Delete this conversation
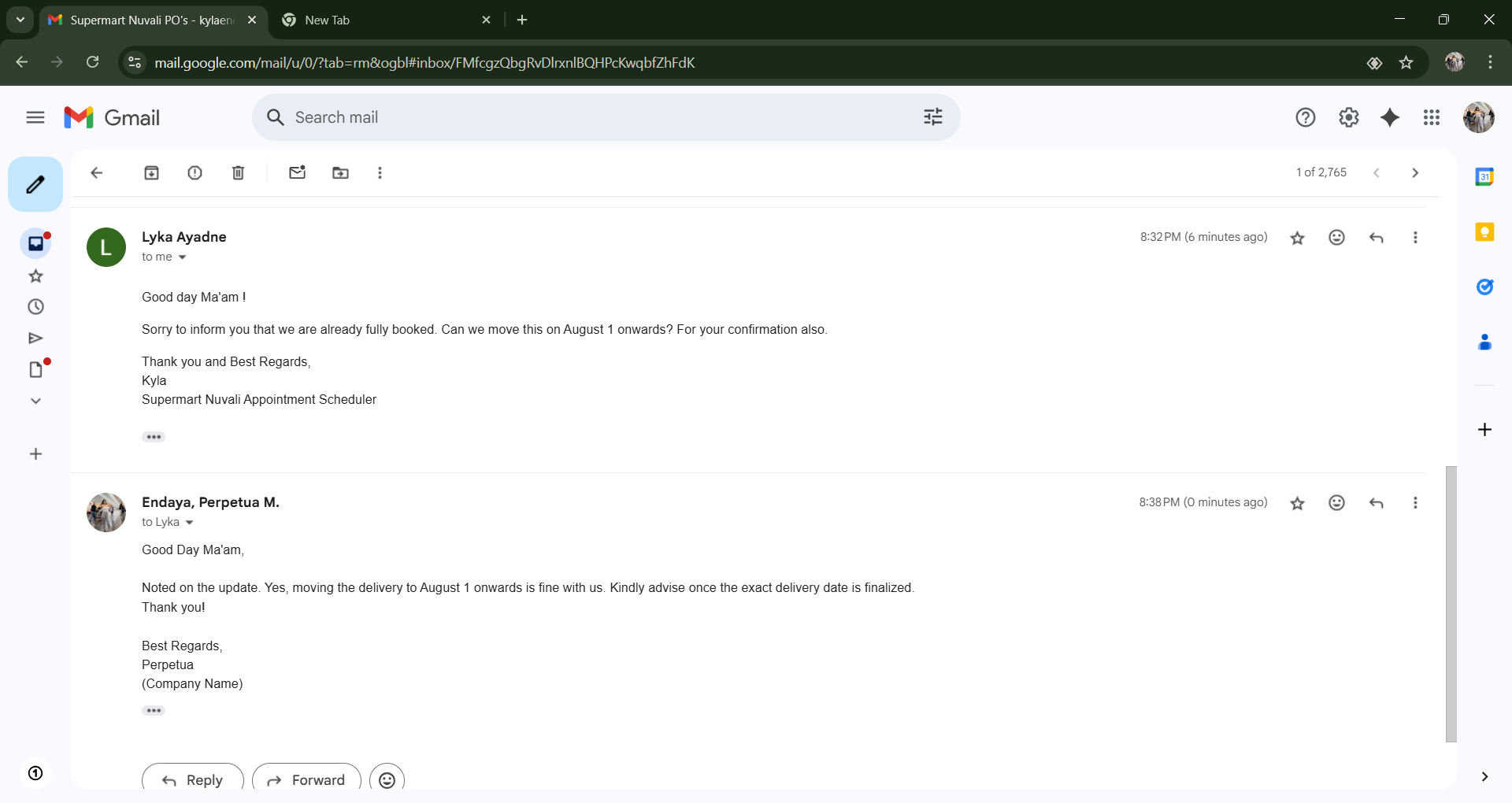1512x803 pixels. pyautogui.click(x=239, y=172)
